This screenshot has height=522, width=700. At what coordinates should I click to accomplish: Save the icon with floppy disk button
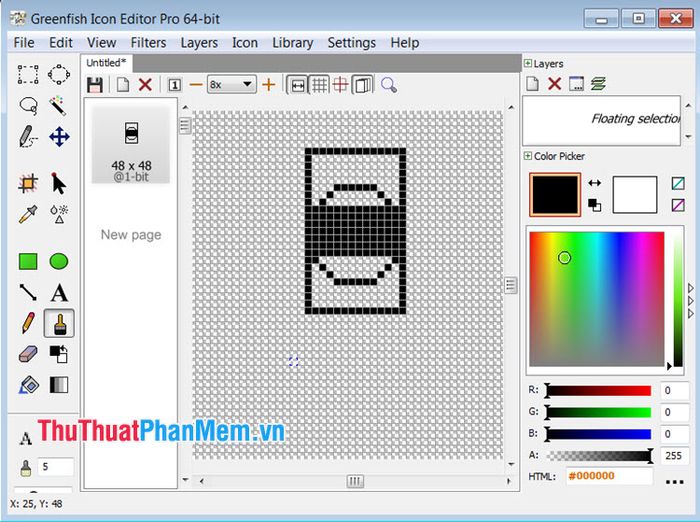[94, 85]
